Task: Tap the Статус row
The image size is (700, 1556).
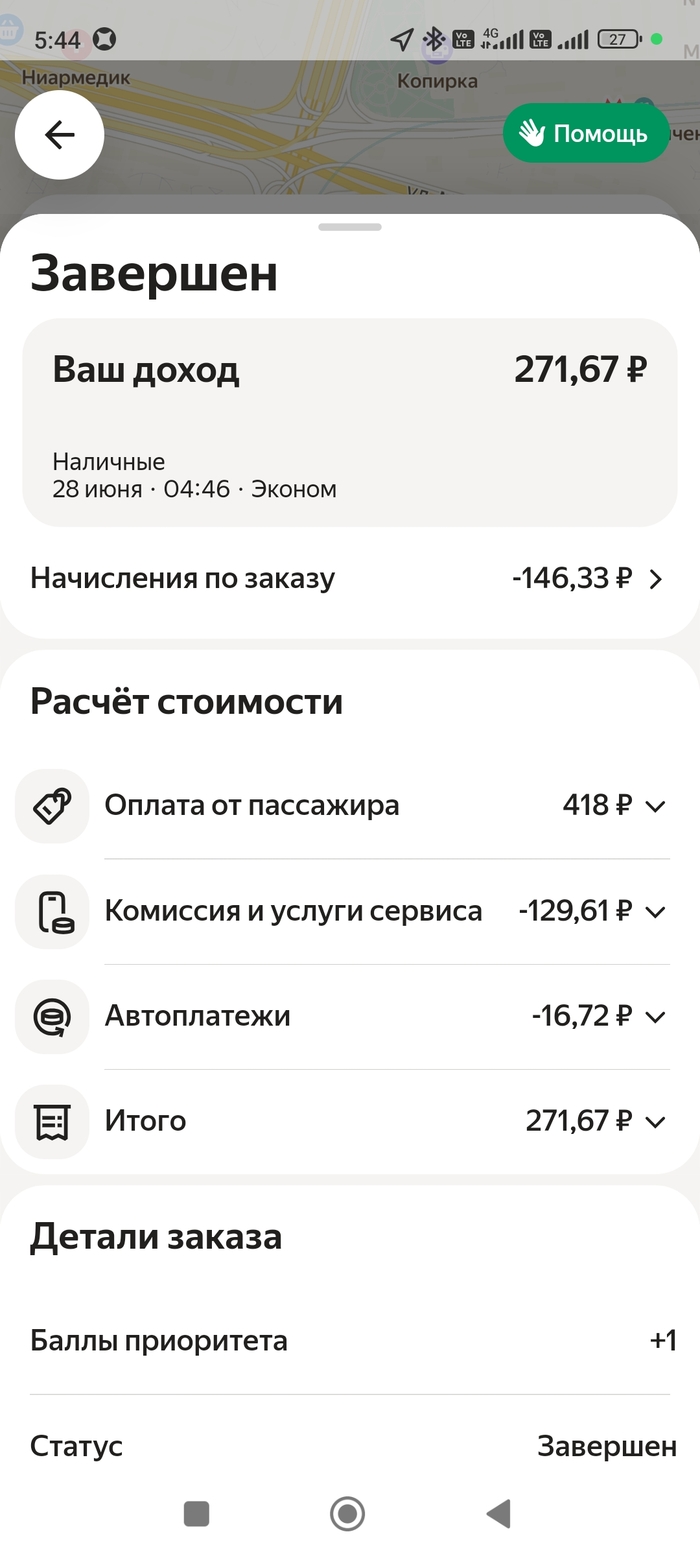Action: tap(350, 1446)
